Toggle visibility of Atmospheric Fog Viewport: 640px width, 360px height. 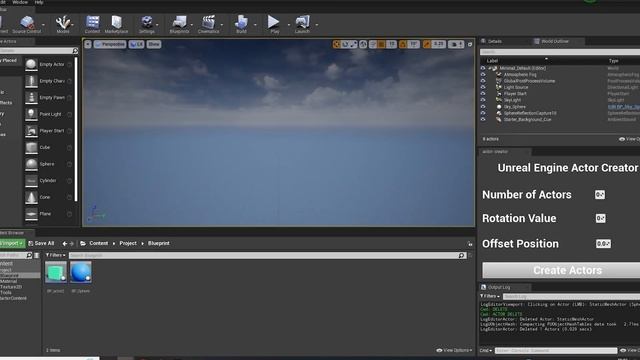(483, 75)
